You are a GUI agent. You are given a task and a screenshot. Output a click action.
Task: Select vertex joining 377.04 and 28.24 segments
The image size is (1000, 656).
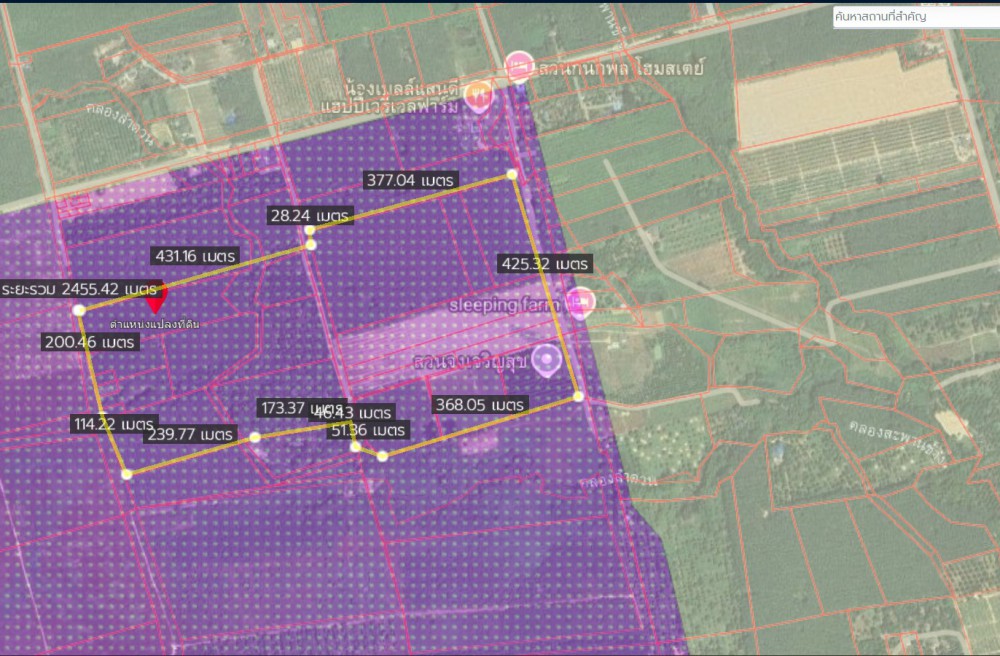point(309,230)
